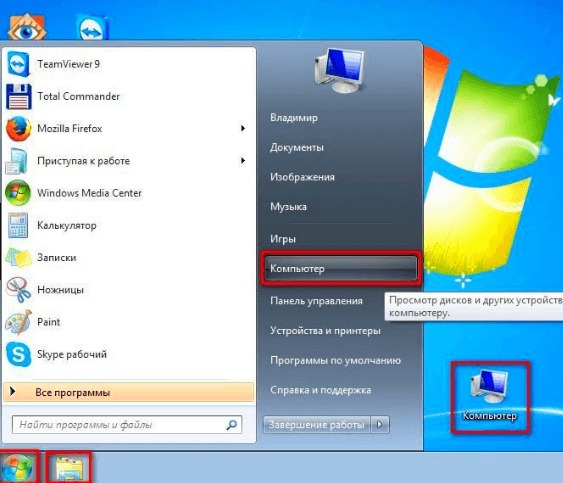Open the Калькулятор app
Screen dimensions: 563x483
pyautogui.click(x=129, y=226)
